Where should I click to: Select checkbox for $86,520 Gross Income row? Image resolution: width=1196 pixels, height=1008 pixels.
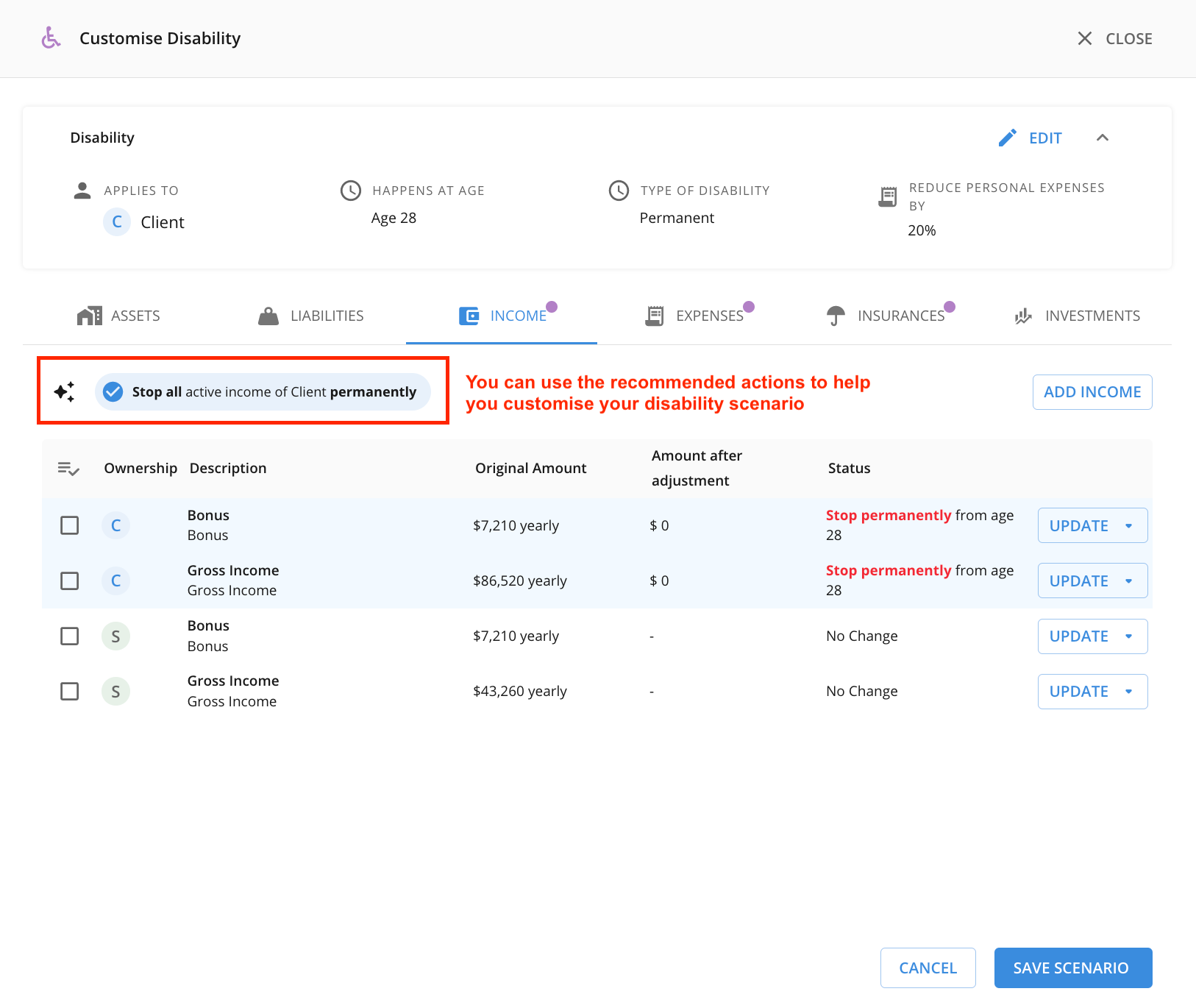70,581
